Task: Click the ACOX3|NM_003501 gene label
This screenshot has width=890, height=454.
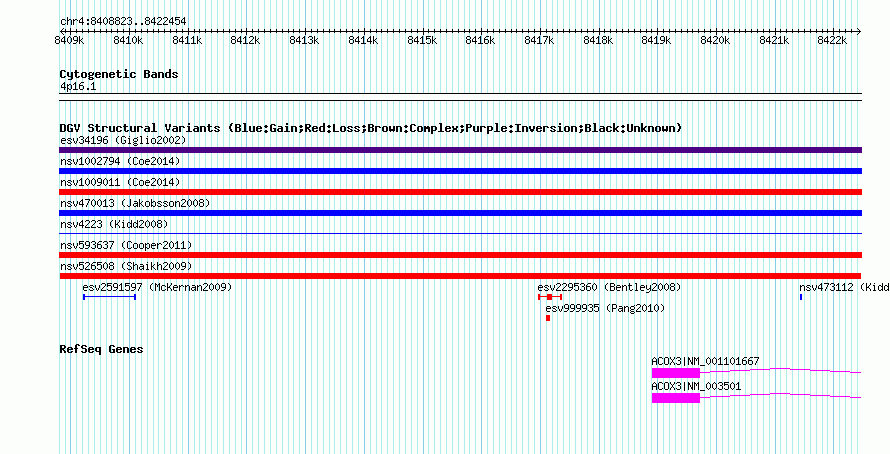Action: (696, 386)
